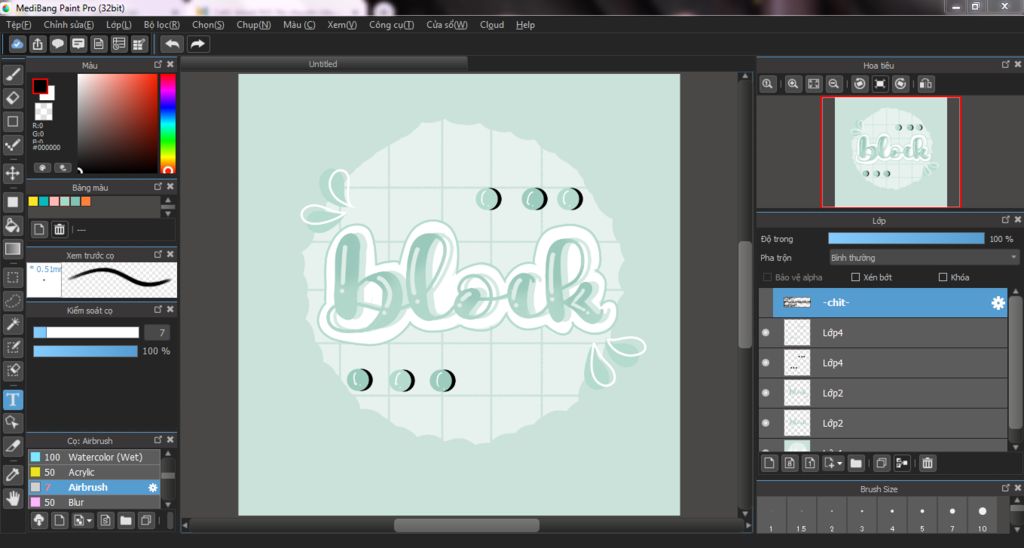Select the Eyedropper tool

pos(12,475)
